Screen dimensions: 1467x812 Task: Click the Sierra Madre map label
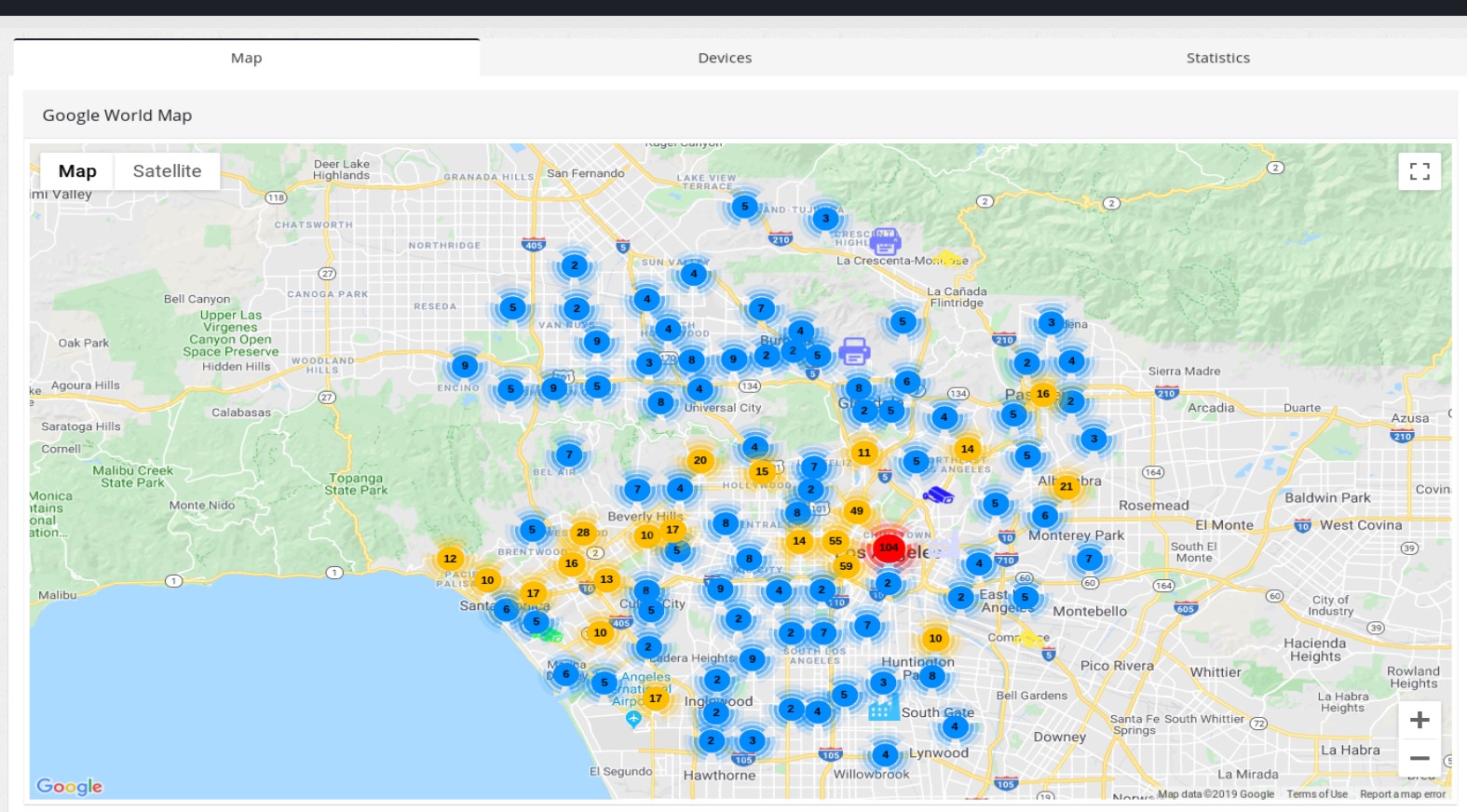[1184, 371]
